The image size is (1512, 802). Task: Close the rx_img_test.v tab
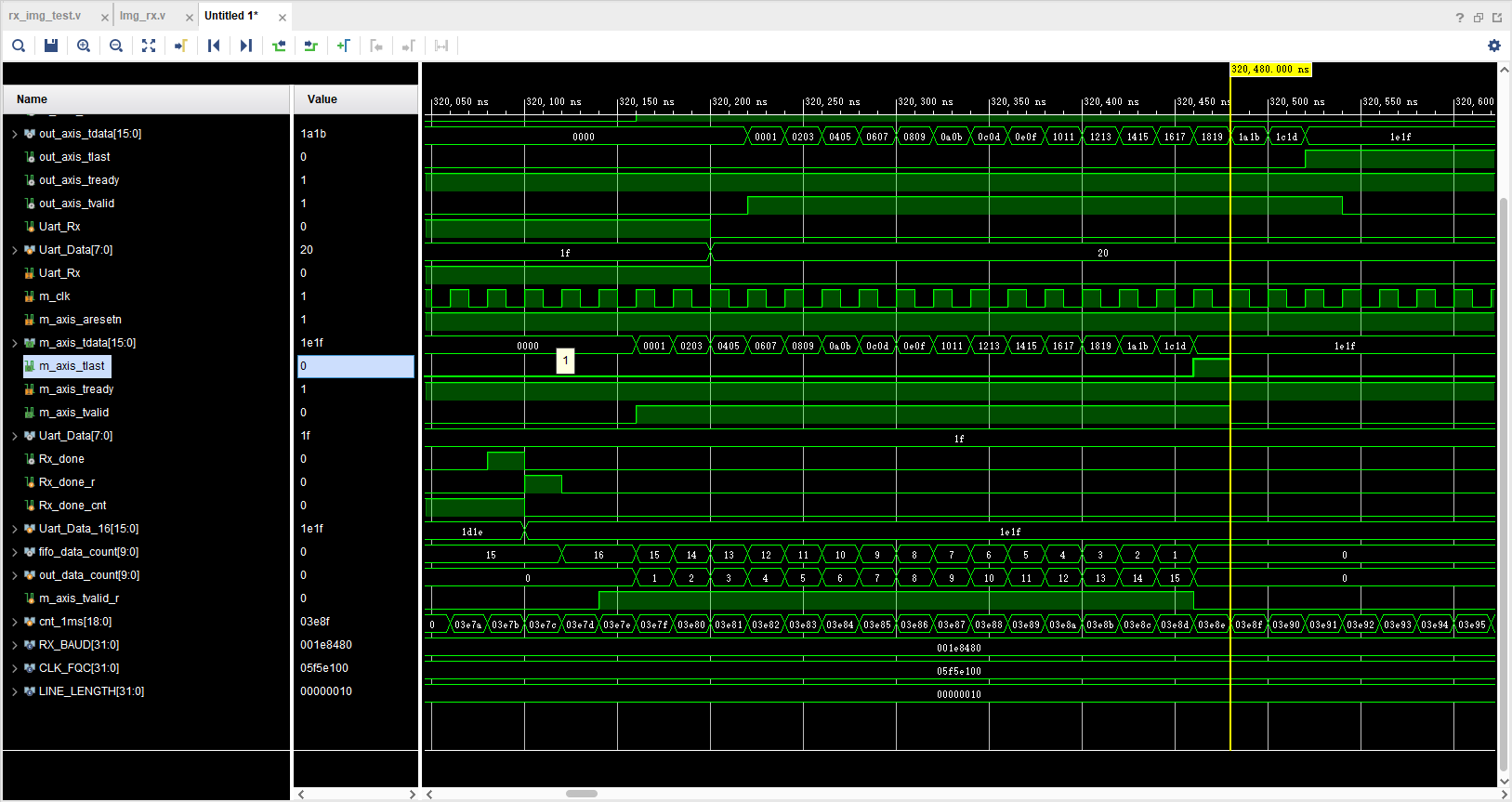104,18
